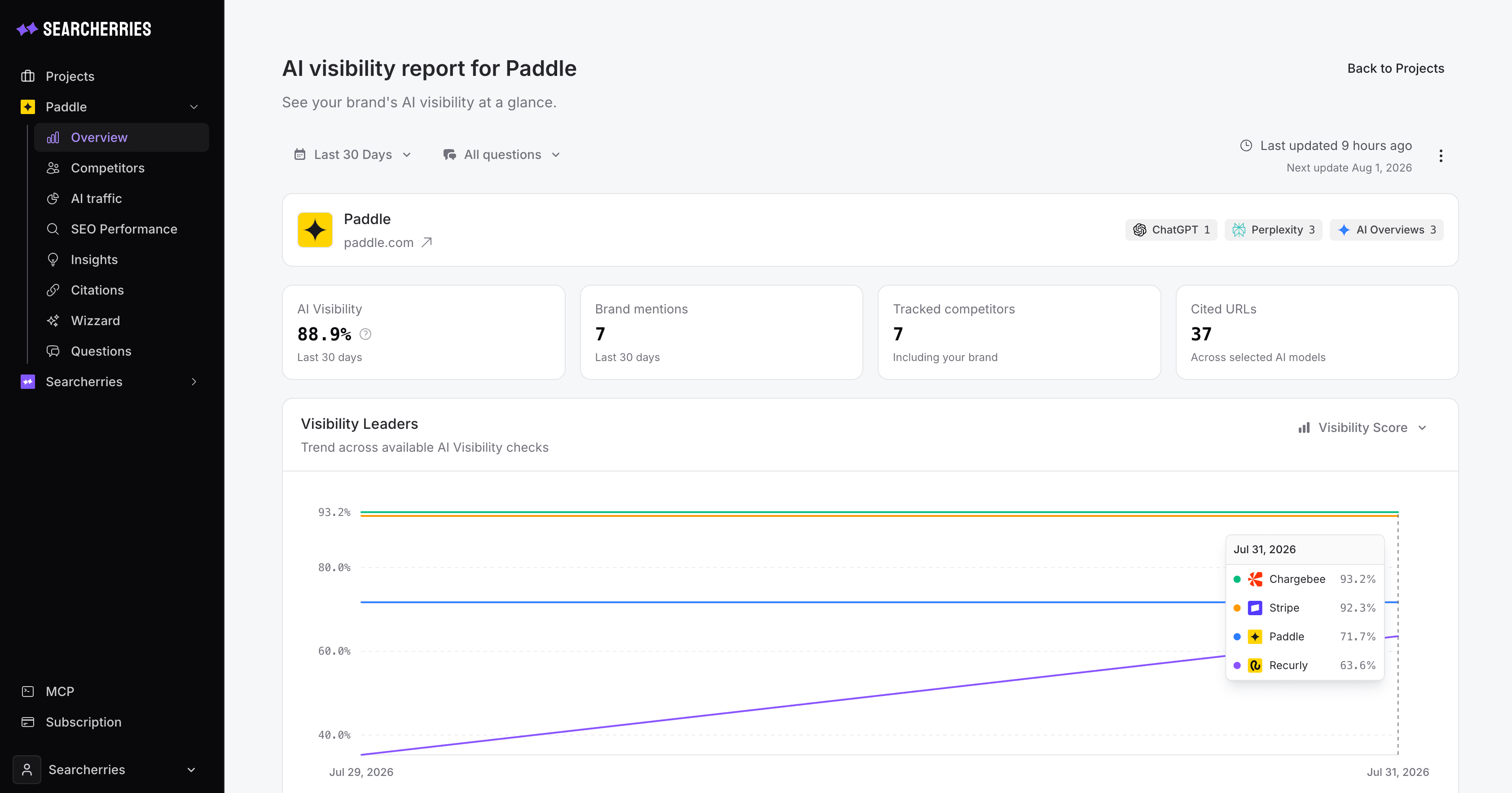
Task: Select the Overview bar chart icon
Action: (x=53, y=137)
